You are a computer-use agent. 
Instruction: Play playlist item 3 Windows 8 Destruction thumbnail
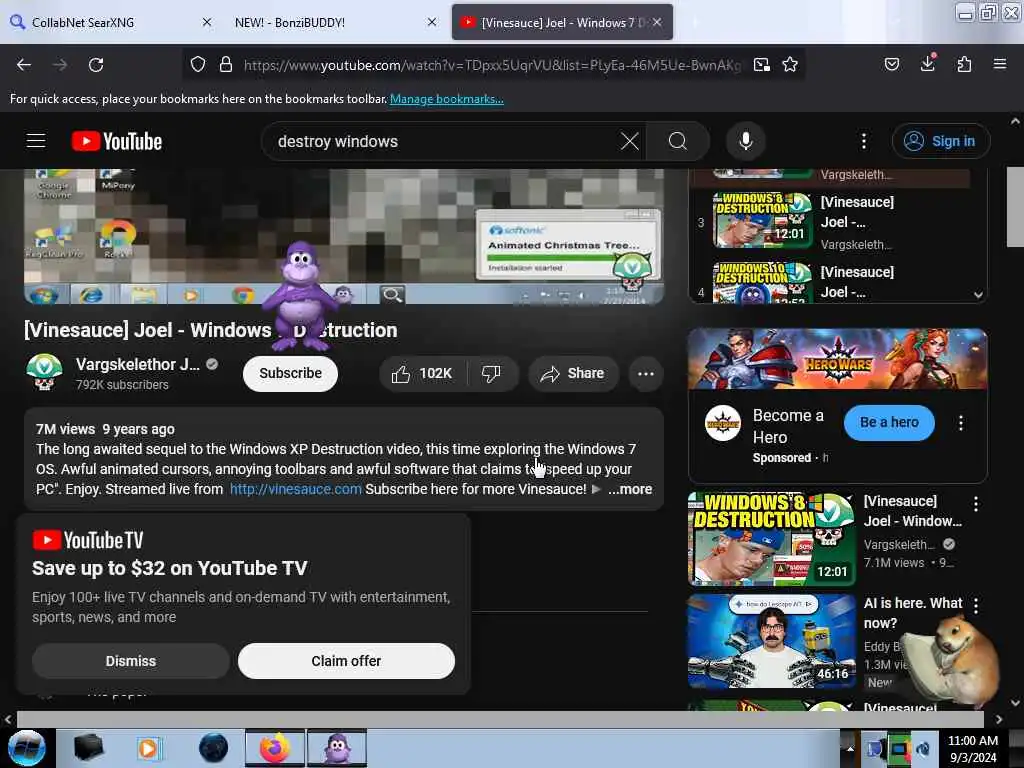coord(762,219)
